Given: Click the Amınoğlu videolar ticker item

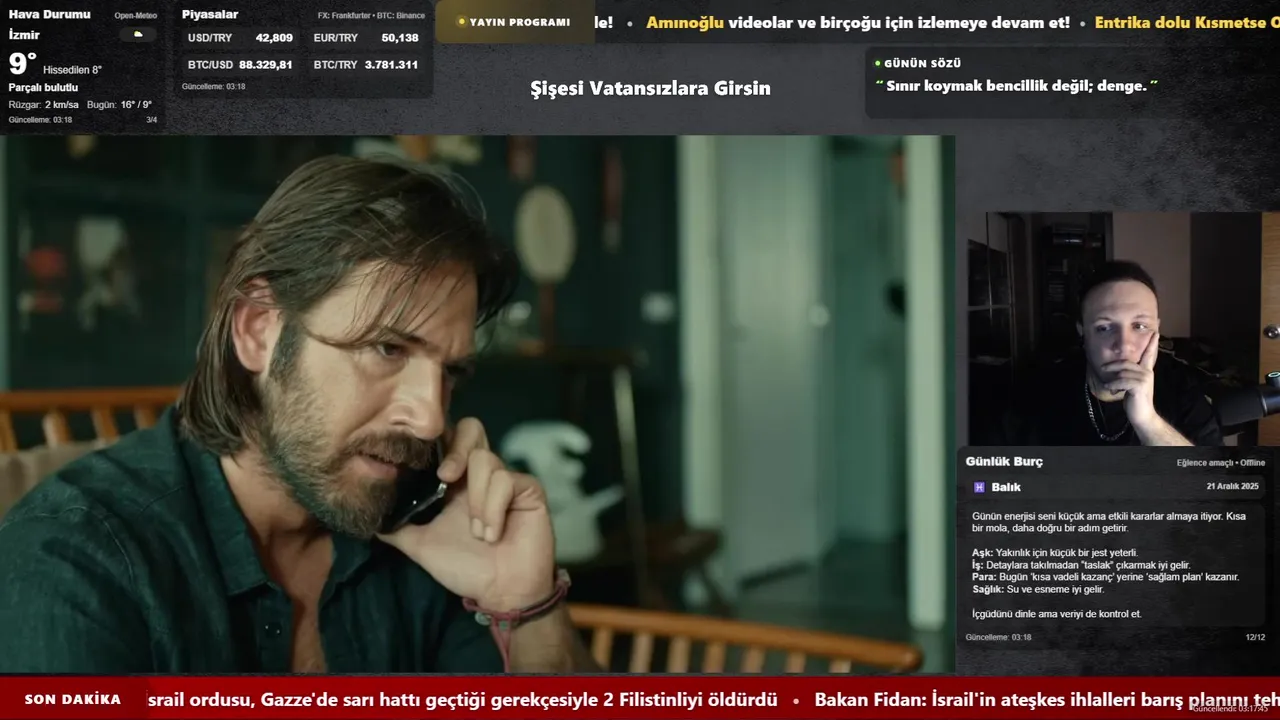Looking at the screenshot, I should [858, 22].
